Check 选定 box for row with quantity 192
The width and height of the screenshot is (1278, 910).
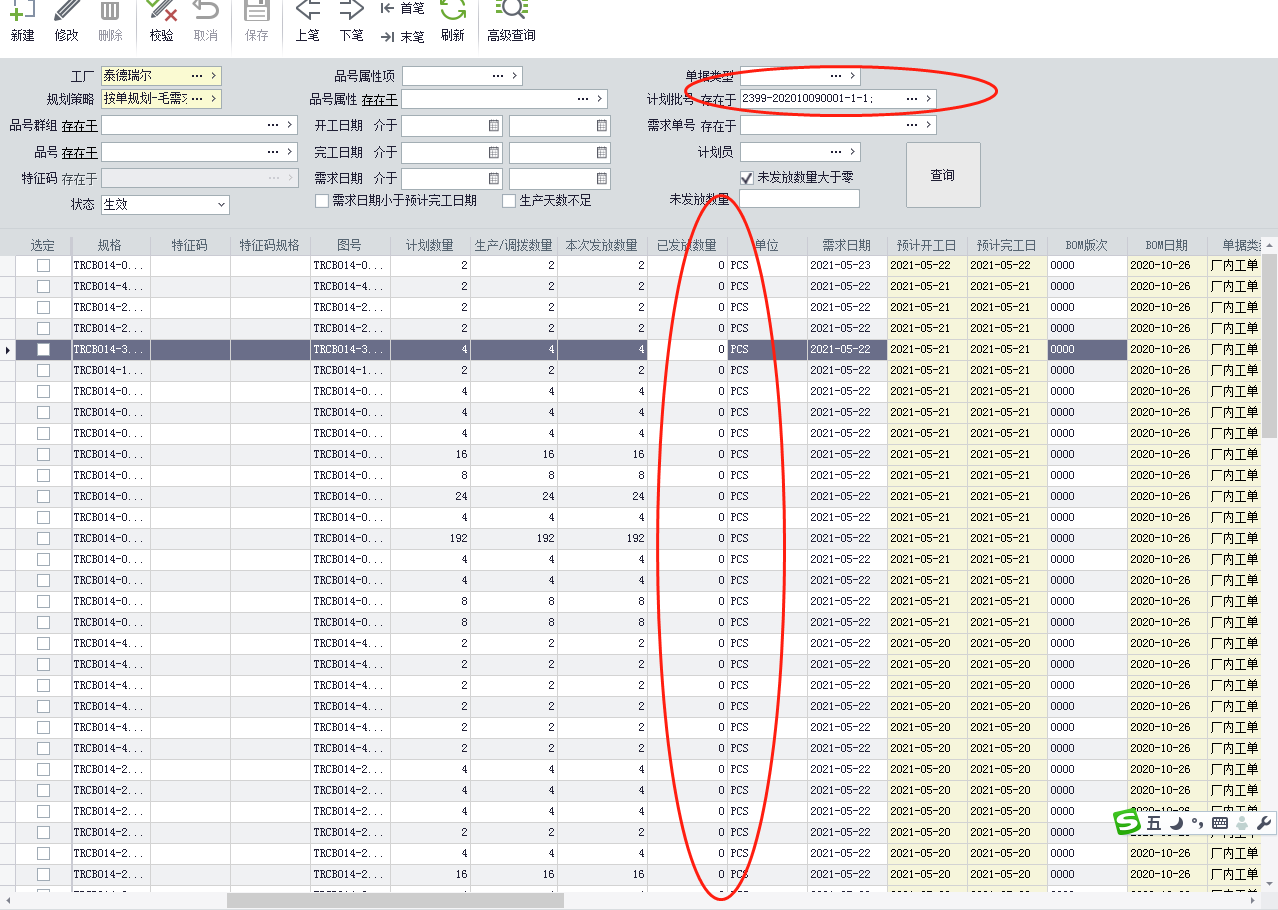point(43,539)
